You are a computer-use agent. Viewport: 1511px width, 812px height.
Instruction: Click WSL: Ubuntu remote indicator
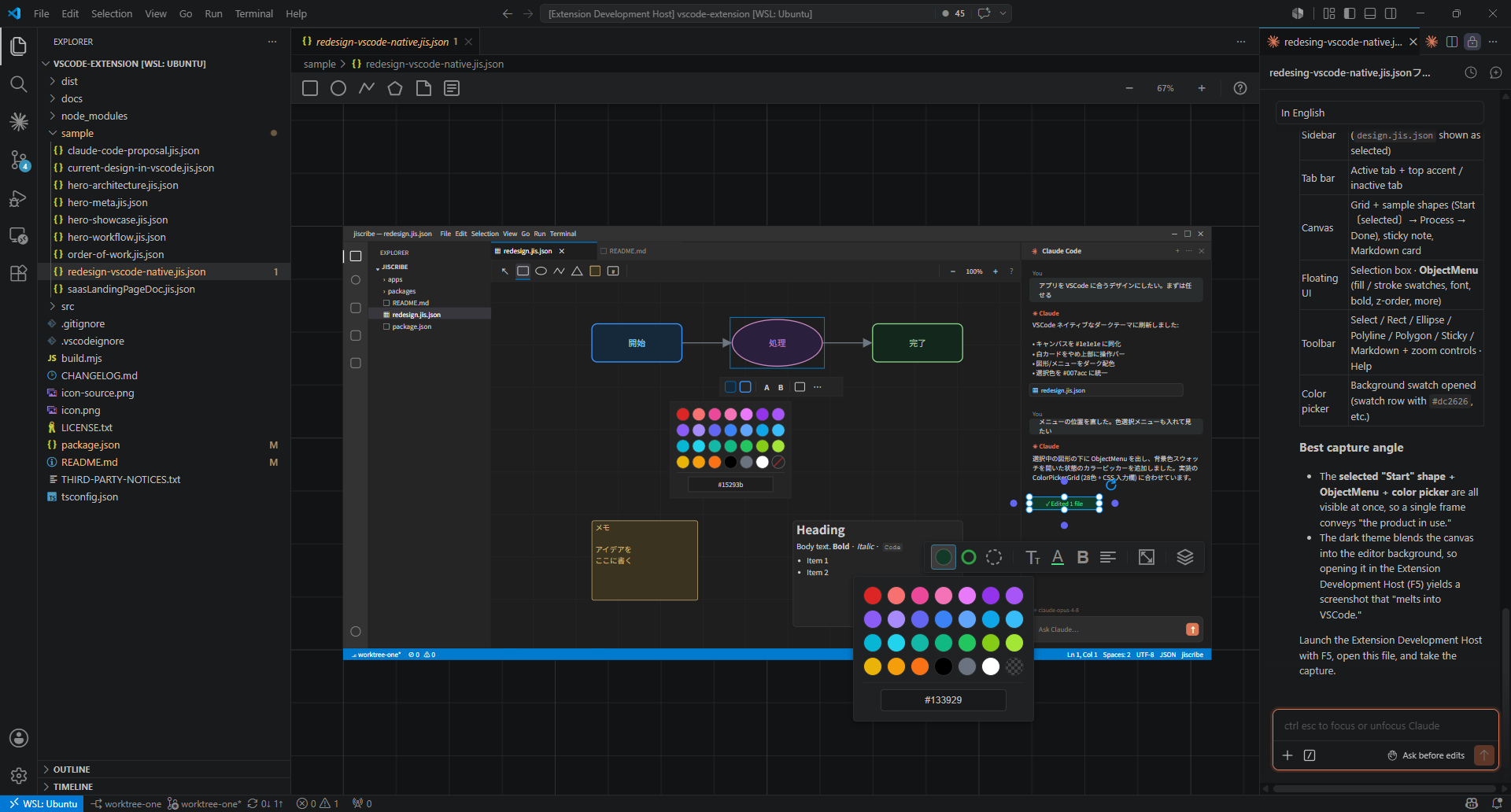pos(42,803)
